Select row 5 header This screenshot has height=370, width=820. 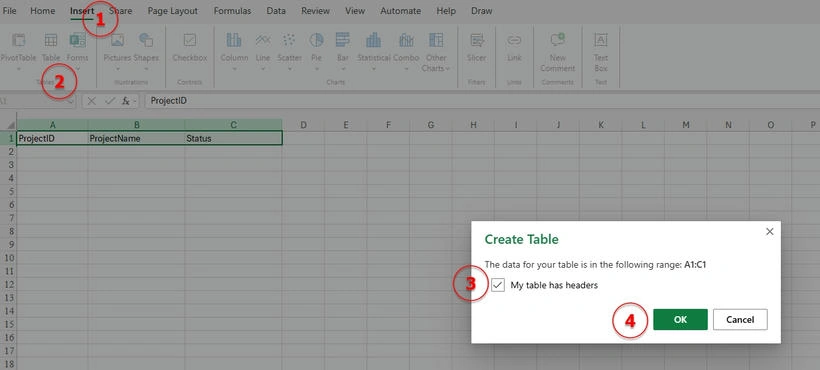[8, 191]
